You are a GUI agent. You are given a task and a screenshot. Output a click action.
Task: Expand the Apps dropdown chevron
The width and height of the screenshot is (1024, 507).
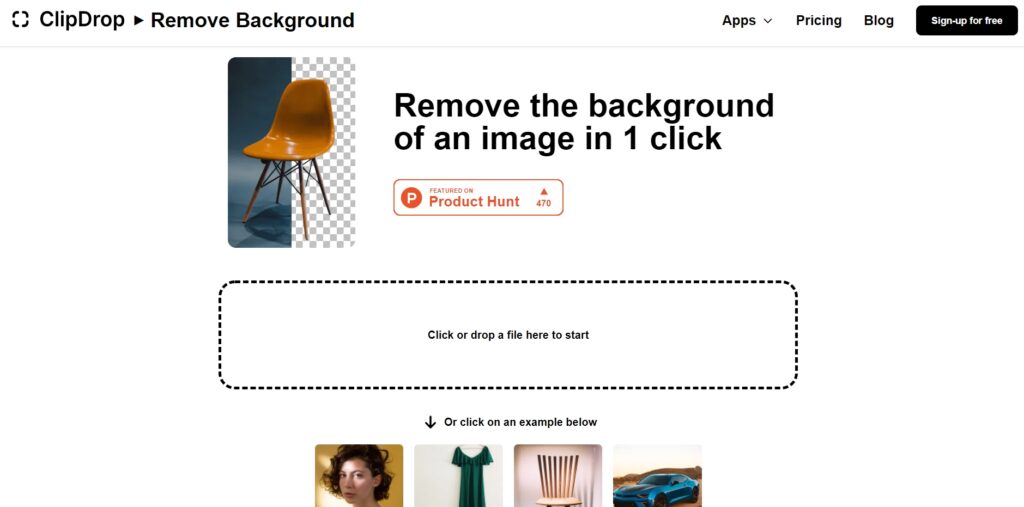pyautogui.click(x=768, y=21)
